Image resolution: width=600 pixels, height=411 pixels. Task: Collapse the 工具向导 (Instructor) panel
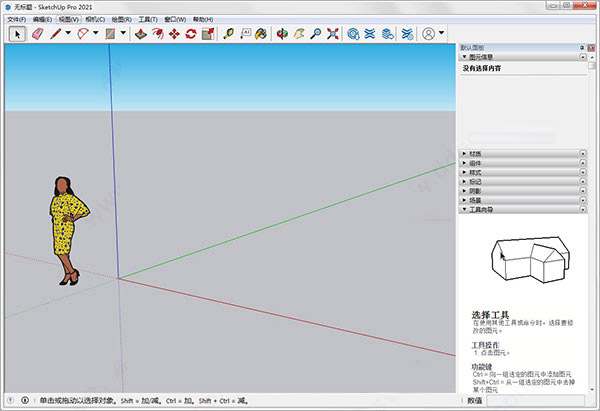click(x=523, y=210)
